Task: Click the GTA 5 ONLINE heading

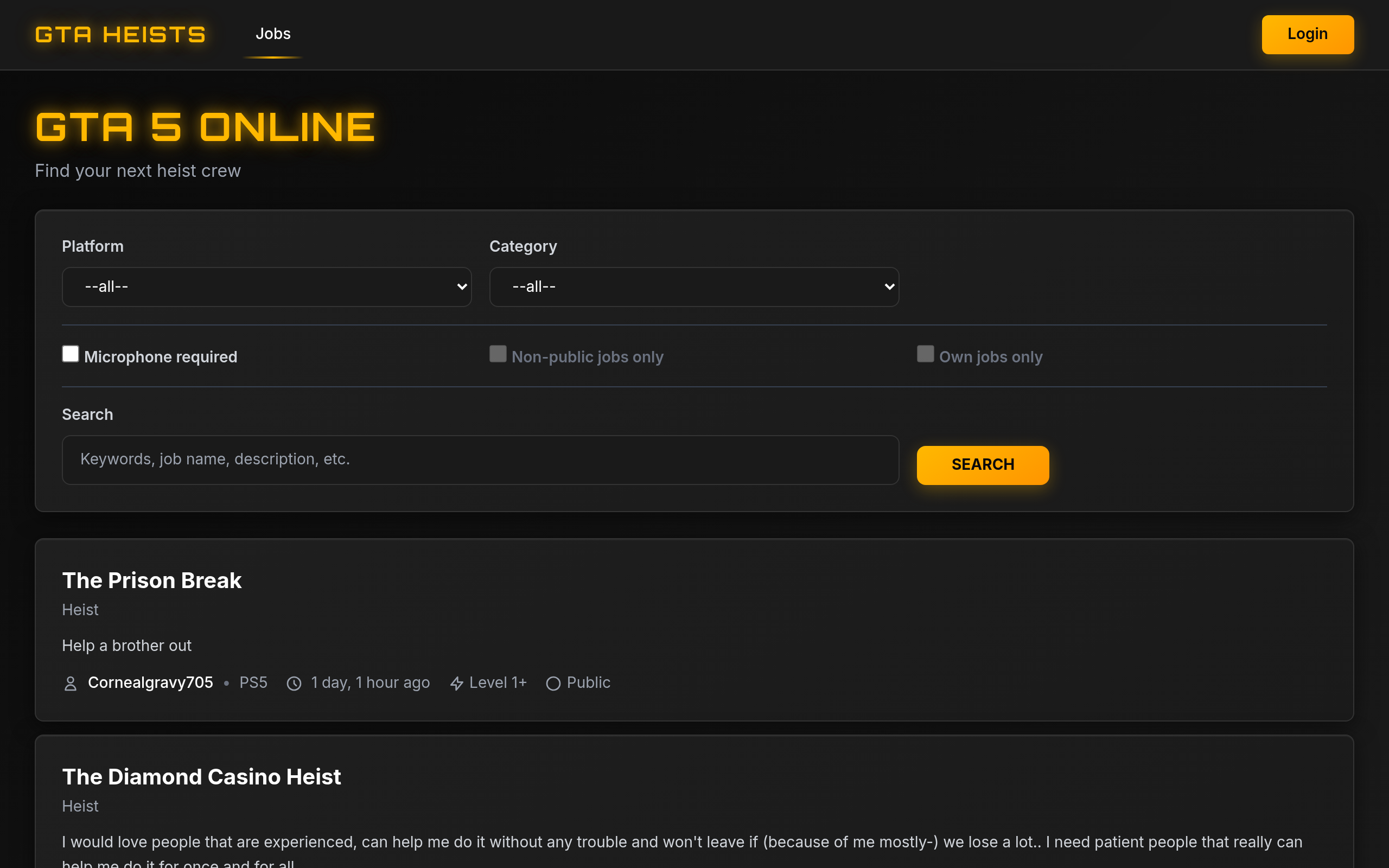Action: tap(205, 127)
